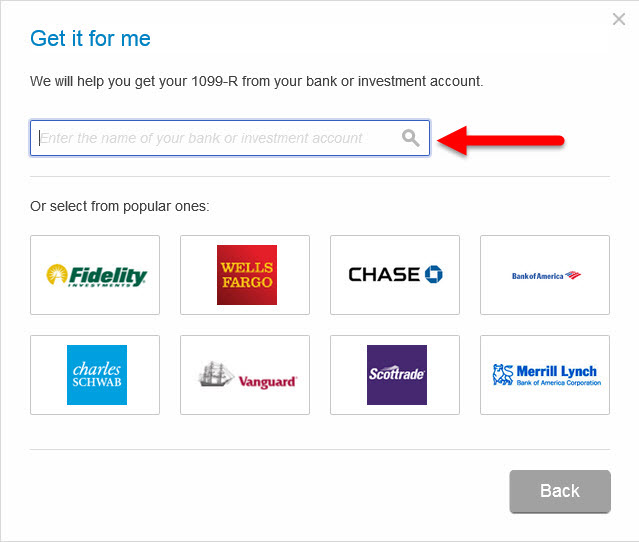639x542 pixels.
Task: Focus the bank name search field
Action: pos(230,138)
